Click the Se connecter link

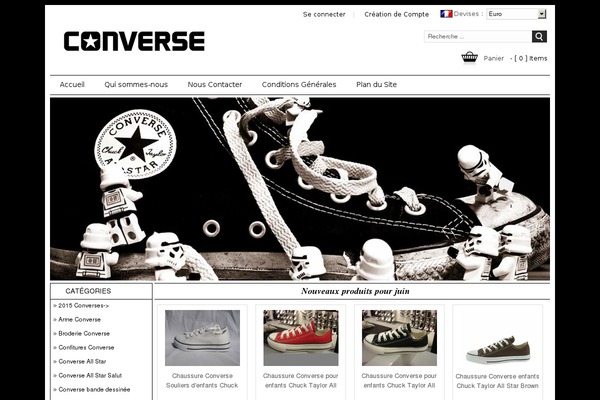tap(324, 15)
